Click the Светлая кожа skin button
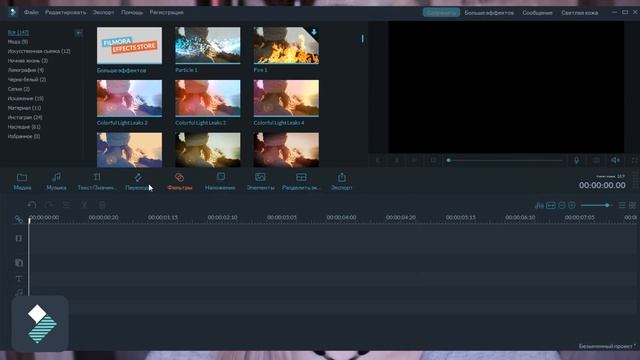This screenshot has width=640, height=360. pyautogui.click(x=580, y=13)
